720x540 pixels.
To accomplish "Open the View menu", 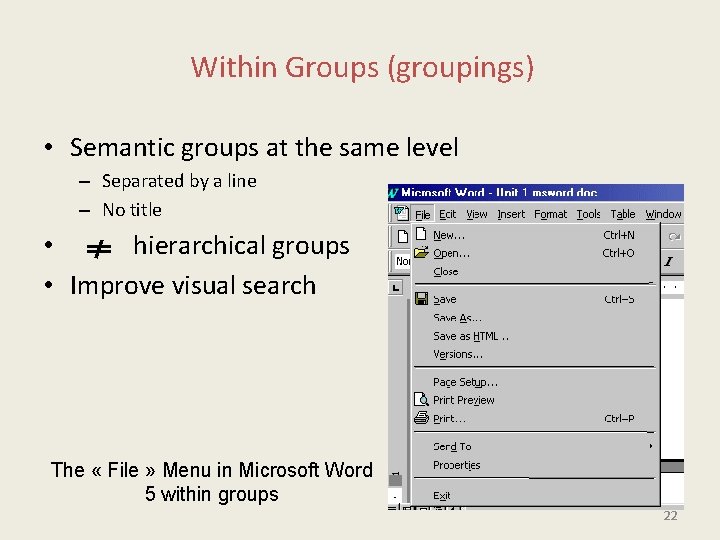I will pyautogui.click(x=477, y=214).
